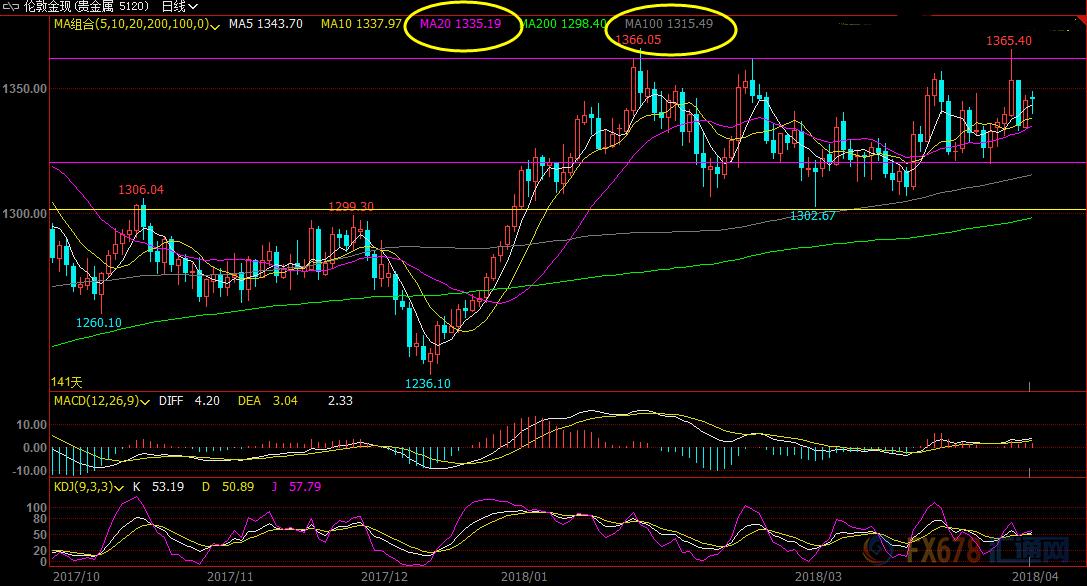Click the 1365.40 peak price label
Screen dimensions: 1087x586
[1008, 41]
